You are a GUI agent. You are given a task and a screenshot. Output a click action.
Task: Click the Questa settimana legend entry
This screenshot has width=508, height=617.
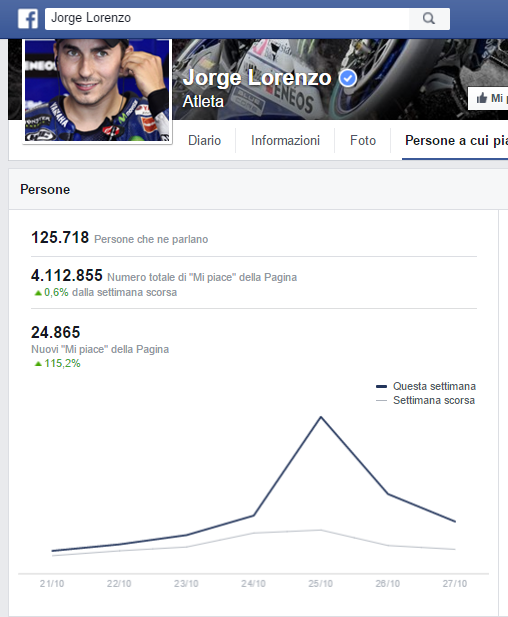coord(426,386)
